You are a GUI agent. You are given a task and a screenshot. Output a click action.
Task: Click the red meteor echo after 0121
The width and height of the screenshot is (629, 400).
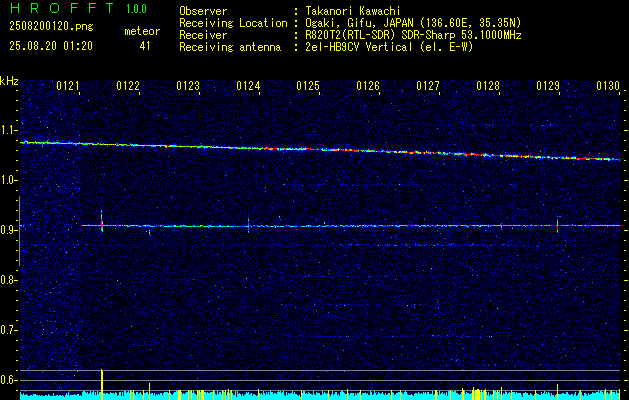(x=102, y=221)
